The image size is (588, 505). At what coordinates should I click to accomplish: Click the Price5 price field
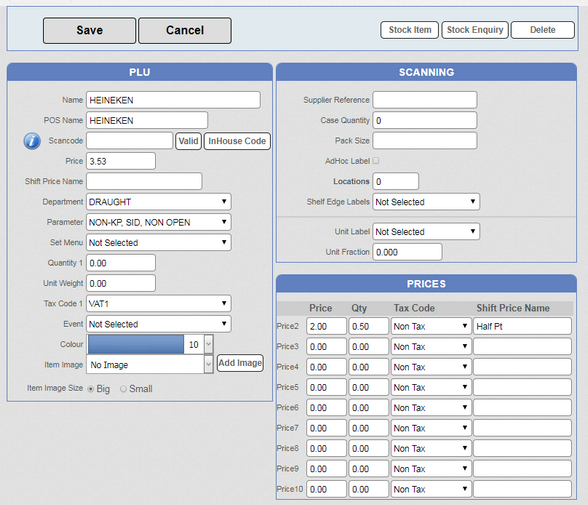point(326,387)
